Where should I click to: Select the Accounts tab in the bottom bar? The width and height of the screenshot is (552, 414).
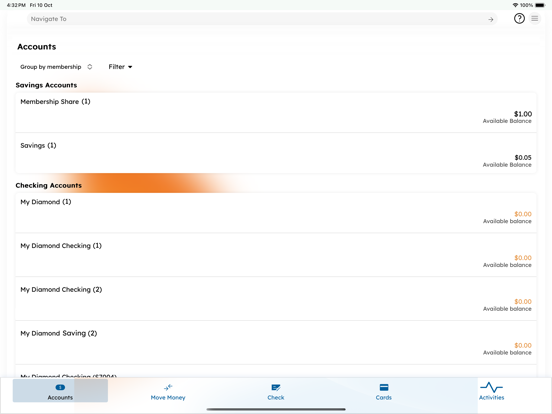(x=60, y=391)
